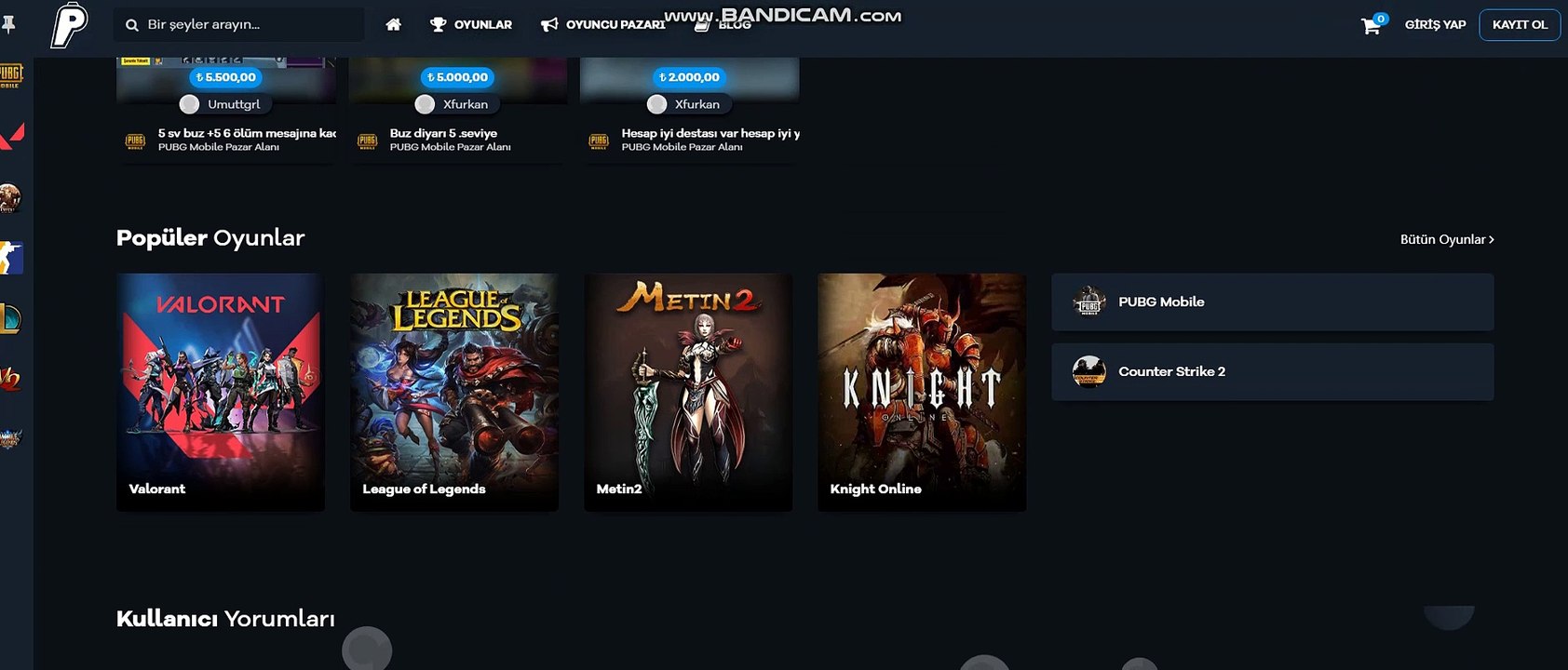The width and height of the screenshot is (1568, 670).
Task: Open the Counter Strike sidebar icon
Action: point(10,258)
